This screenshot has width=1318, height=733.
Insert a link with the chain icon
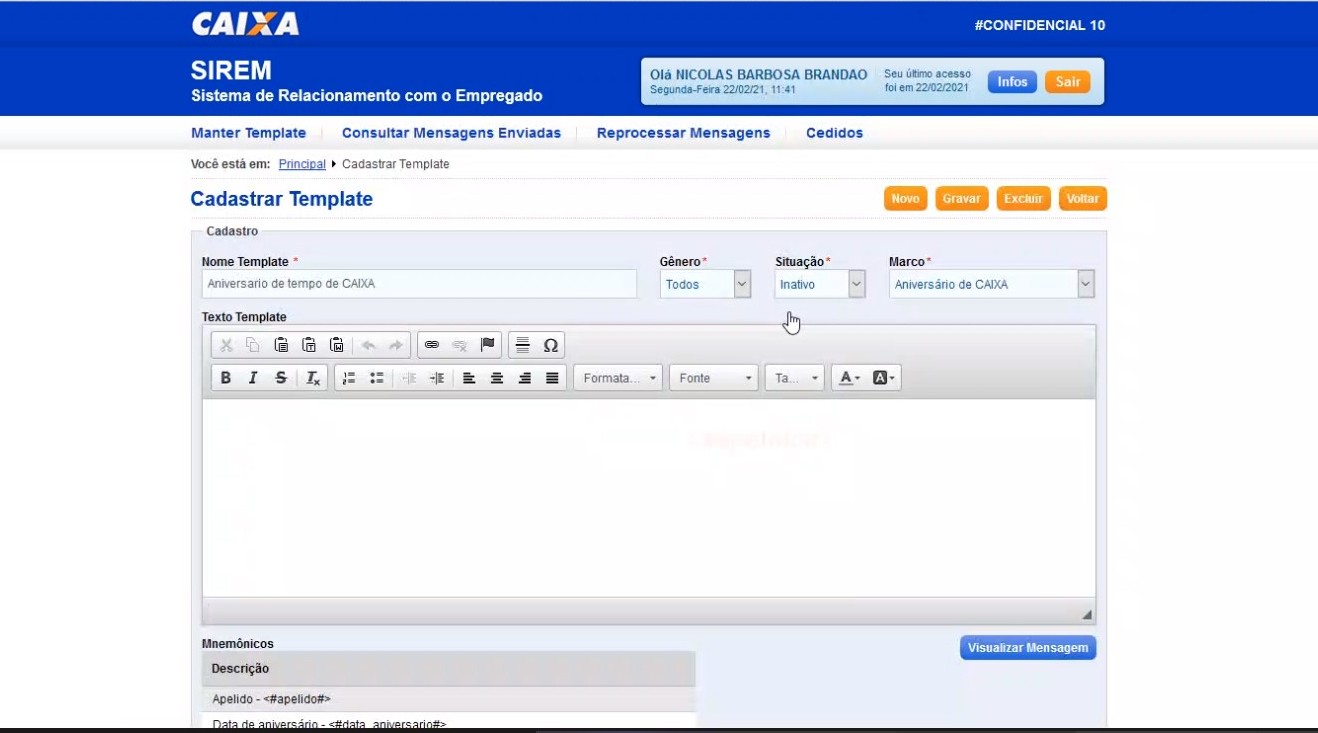(432, 345)
